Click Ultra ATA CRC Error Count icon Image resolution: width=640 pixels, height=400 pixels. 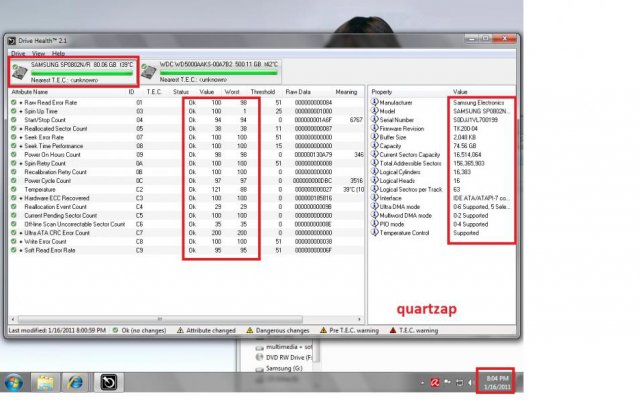[x=14, y=233]
